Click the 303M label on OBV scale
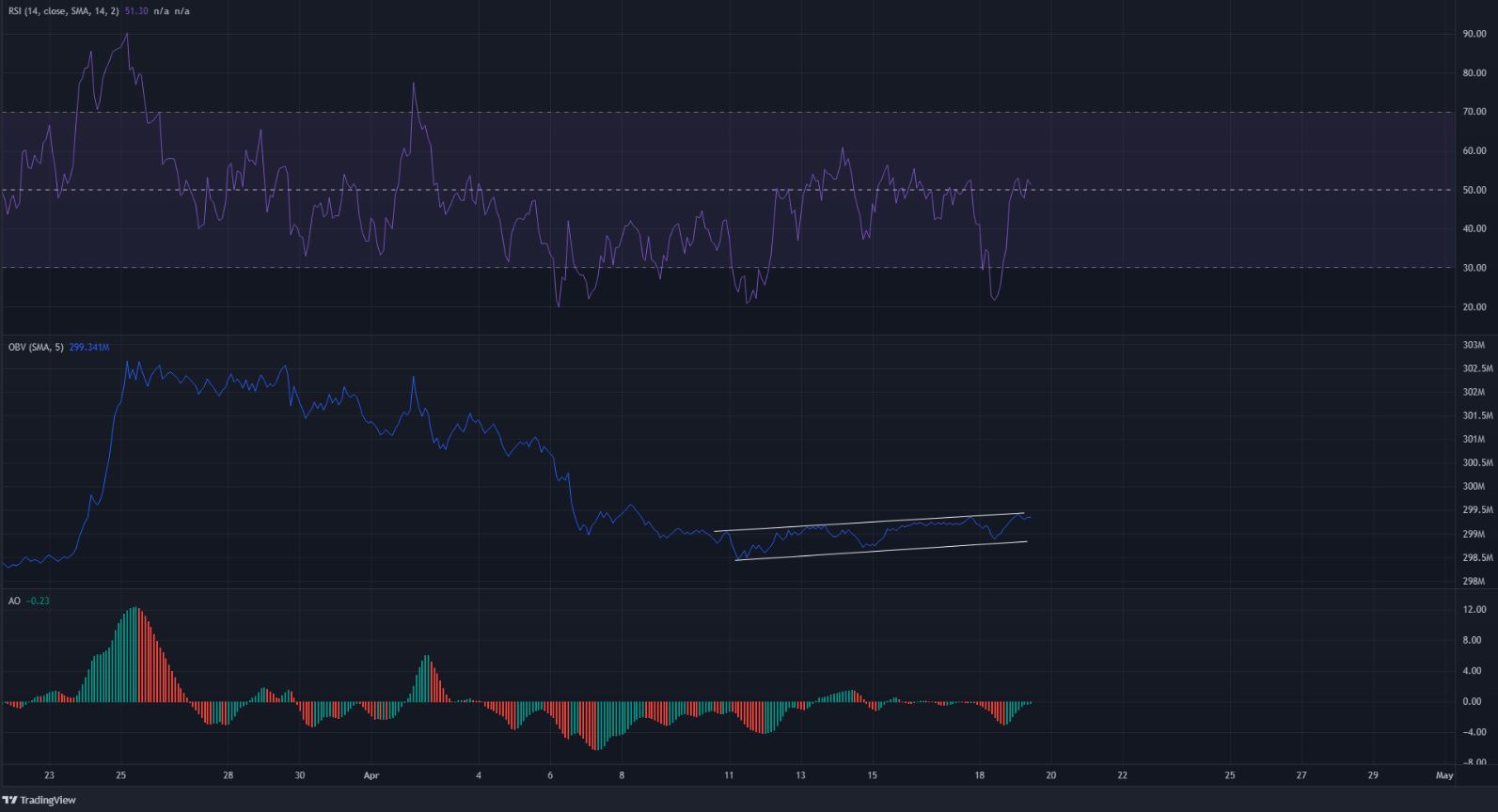Image resolution: width=1498 pixels, height=812 pixels. pyautogui.click(x=1474, y=345)
